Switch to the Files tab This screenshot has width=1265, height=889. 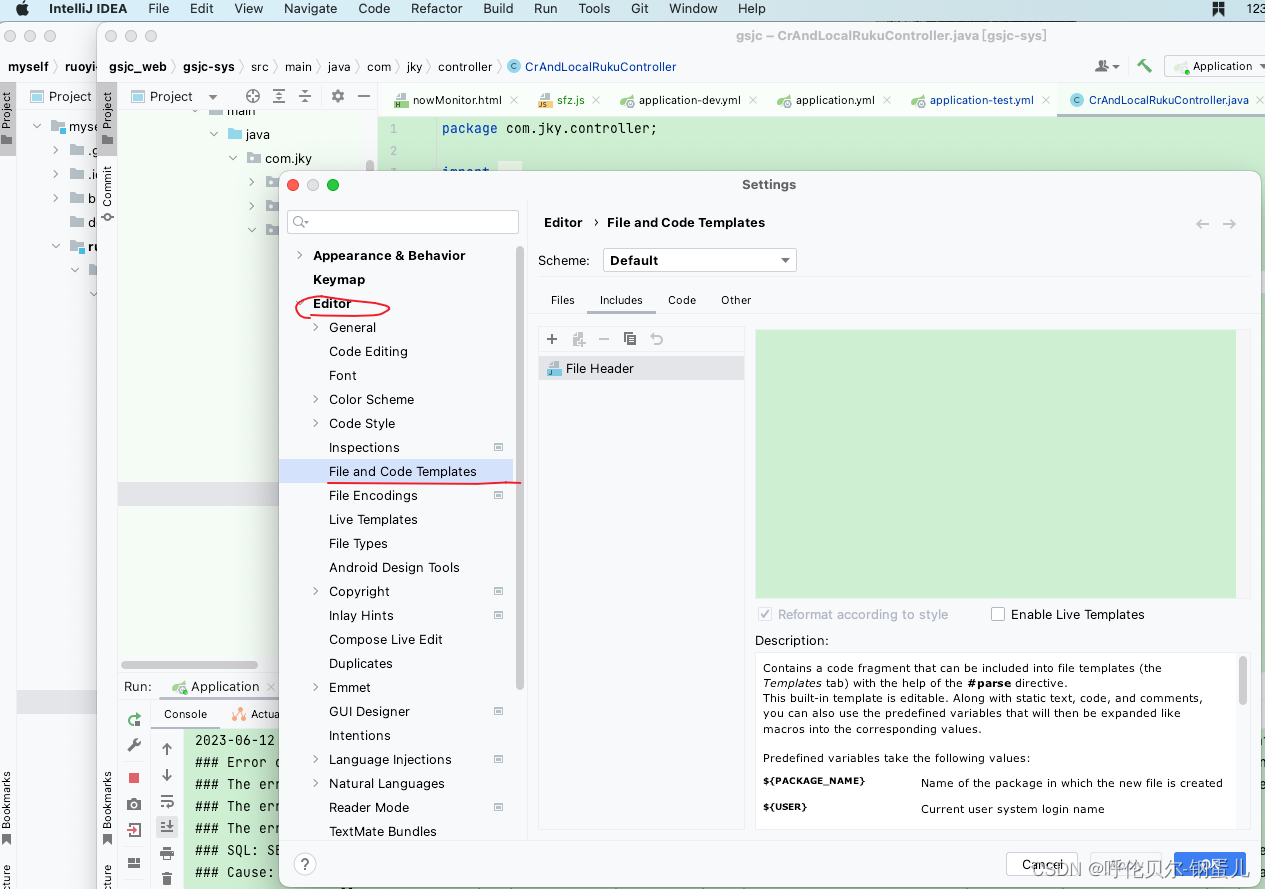(x=563, y=300)
